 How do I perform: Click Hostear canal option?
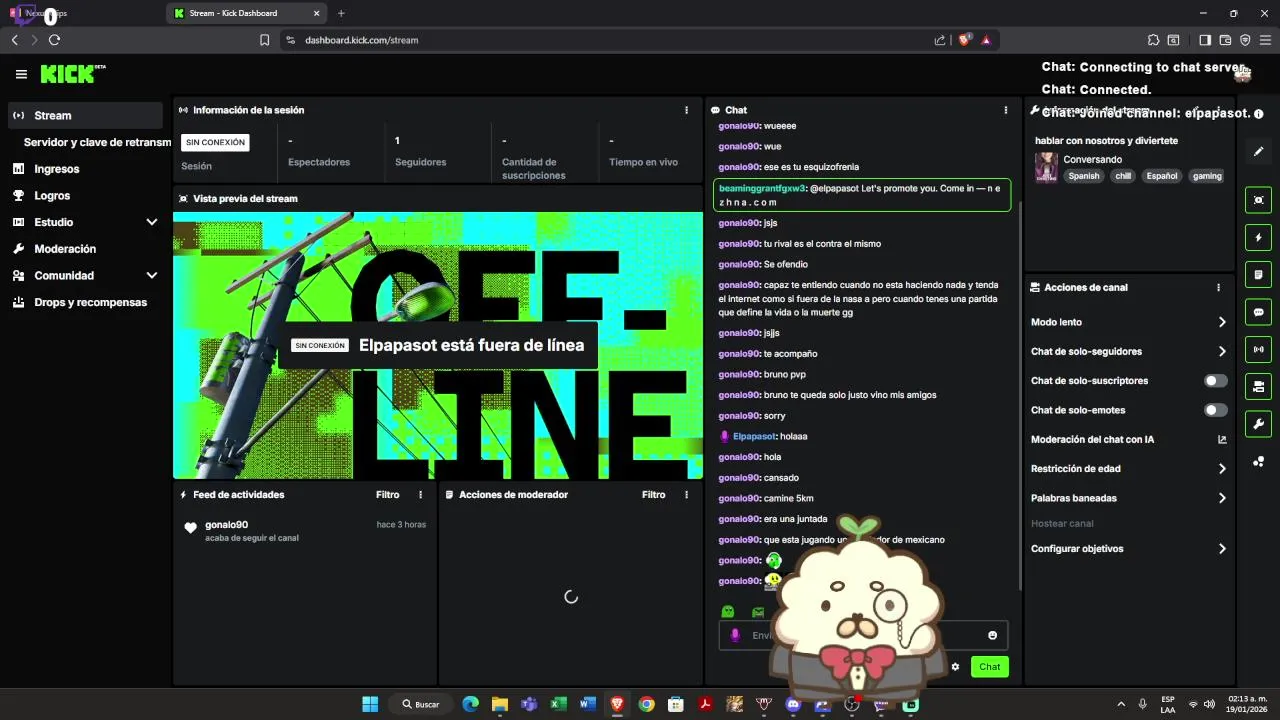(1062, 524)
